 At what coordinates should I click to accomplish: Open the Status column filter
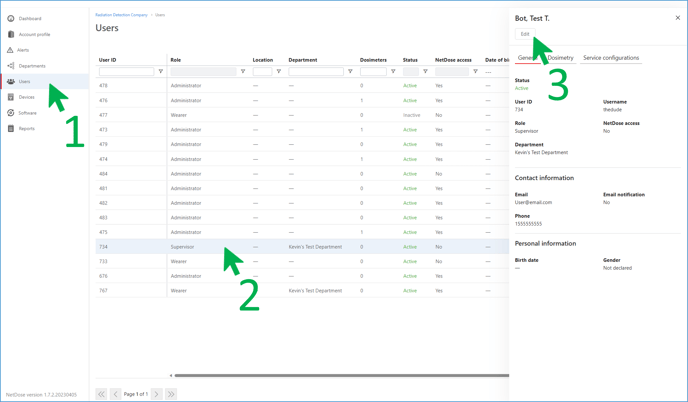(425, 72)
